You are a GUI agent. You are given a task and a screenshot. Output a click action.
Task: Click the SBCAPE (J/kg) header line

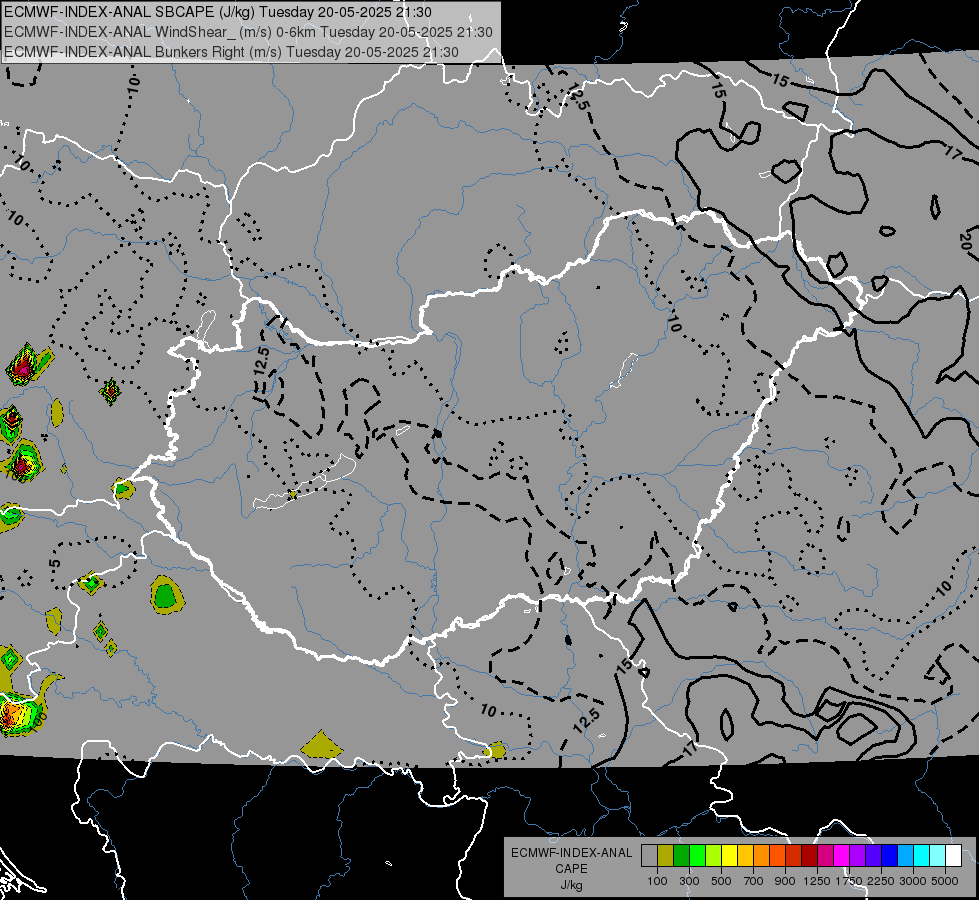217,12
